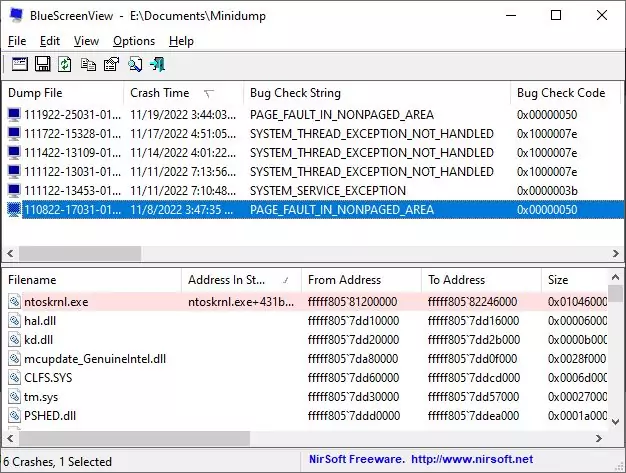Maximize the BlueScreenView window
The width and height of the screenshot is (626, 473).
pos(556,15)
